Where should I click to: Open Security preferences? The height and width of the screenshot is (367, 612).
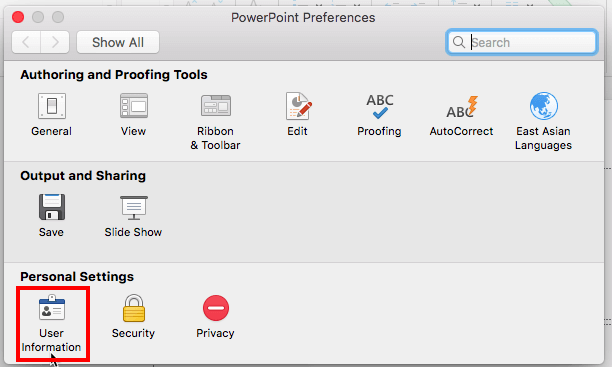[133, 317]
